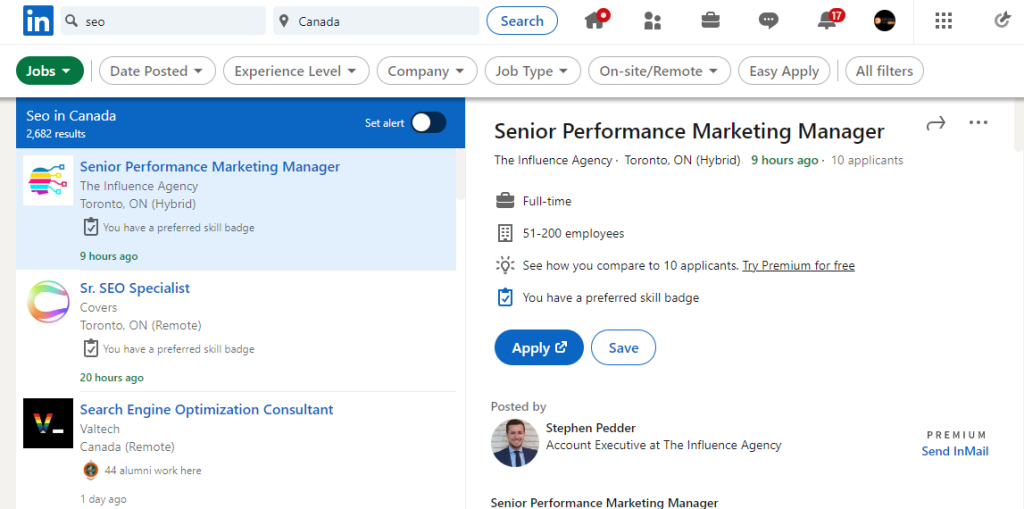The image size is (1024, 509).
Task: Toggle the Set alert switch
Action: click(x=428, y=123)
